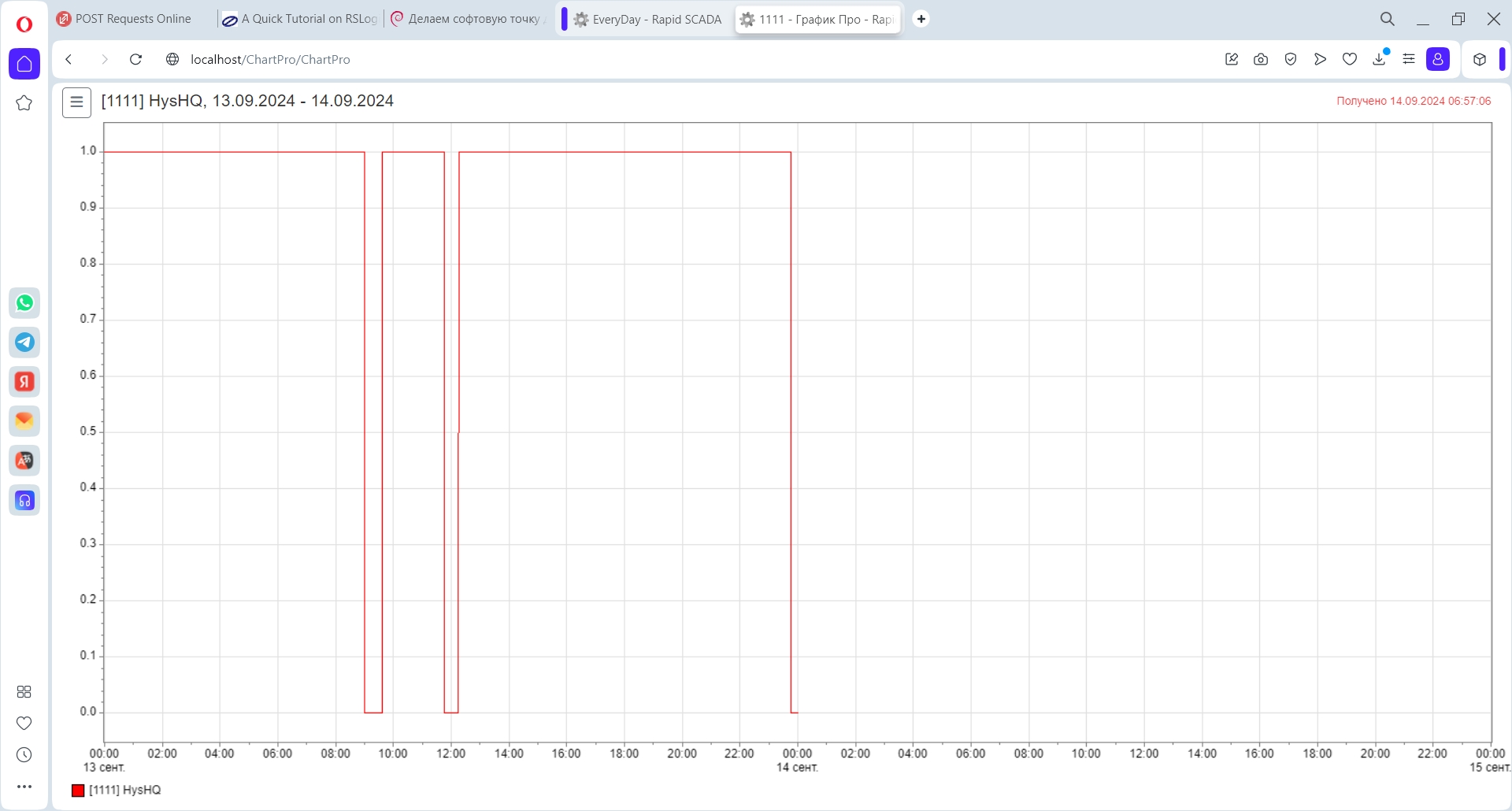Image resolution: width=1512 pixels, height=811 pixels.
Task: Switch to A Quick Tutorial on RSLog tab
Action: coord(300,19)
